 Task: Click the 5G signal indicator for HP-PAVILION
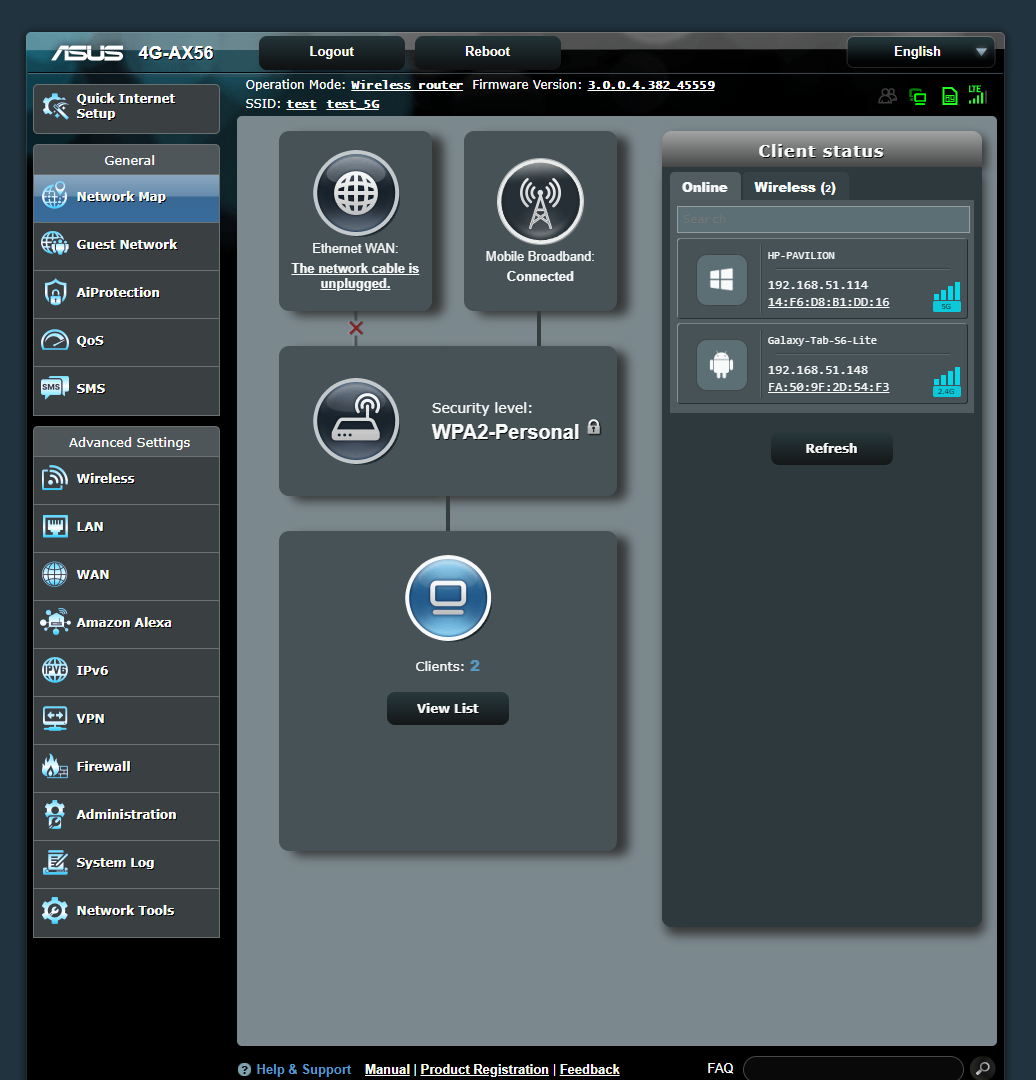point(946,297)
